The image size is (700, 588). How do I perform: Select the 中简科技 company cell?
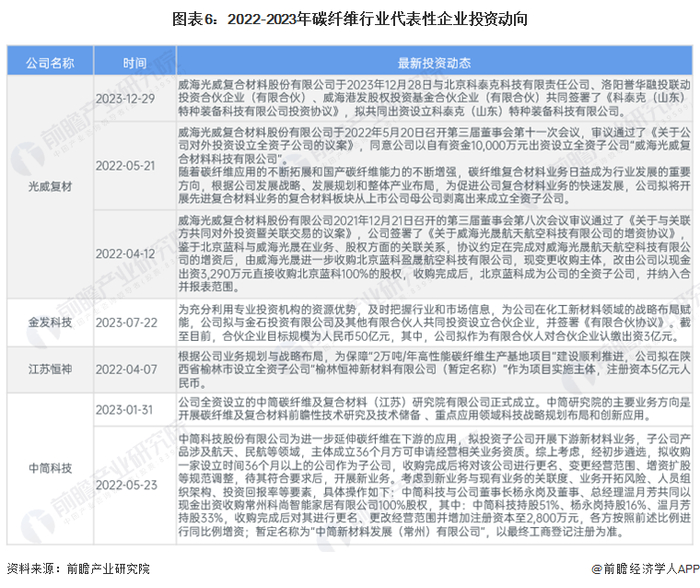click(x=50, y=468)
